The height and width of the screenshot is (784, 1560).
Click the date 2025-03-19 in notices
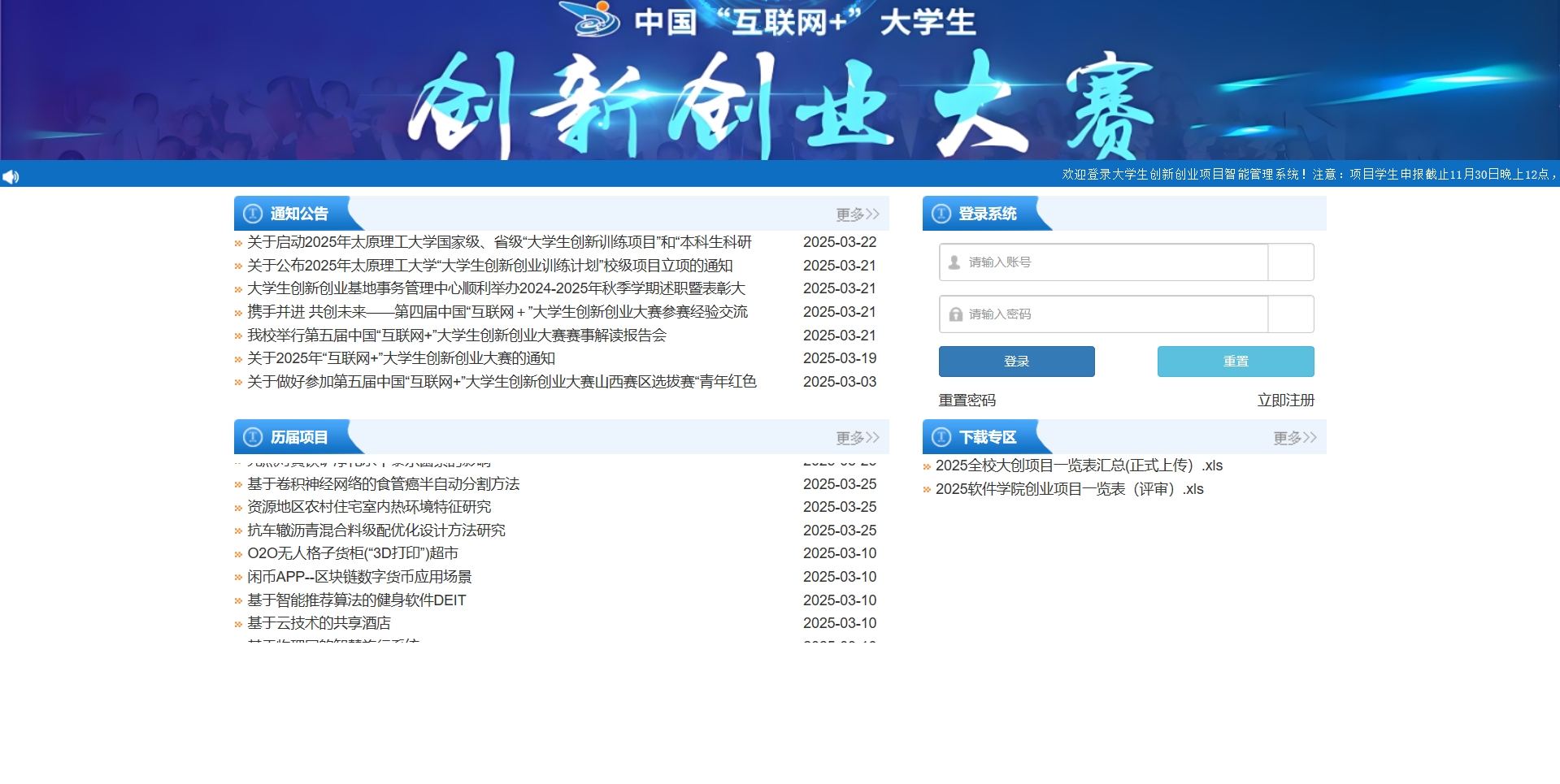[x=840, y=358]
